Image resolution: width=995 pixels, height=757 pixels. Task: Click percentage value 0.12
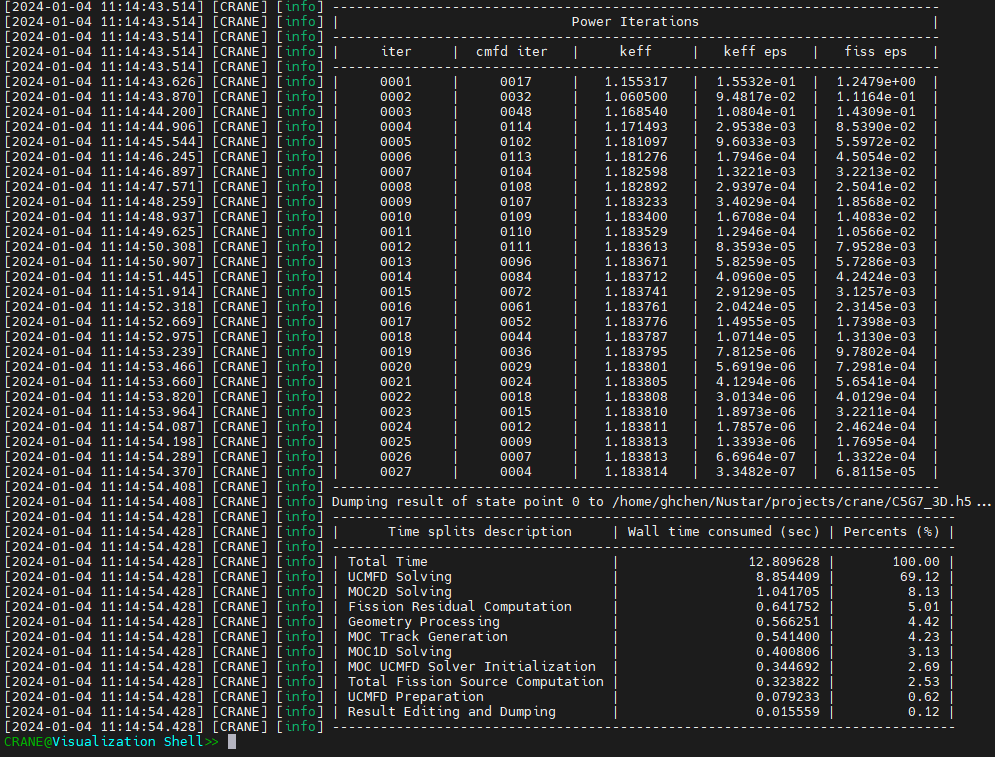[923, 712]
